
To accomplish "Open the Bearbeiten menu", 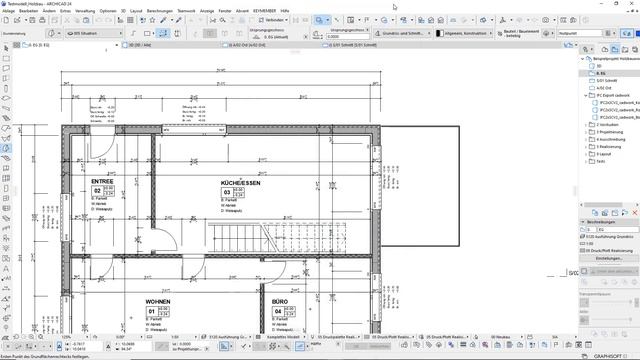I will point(29,11).
